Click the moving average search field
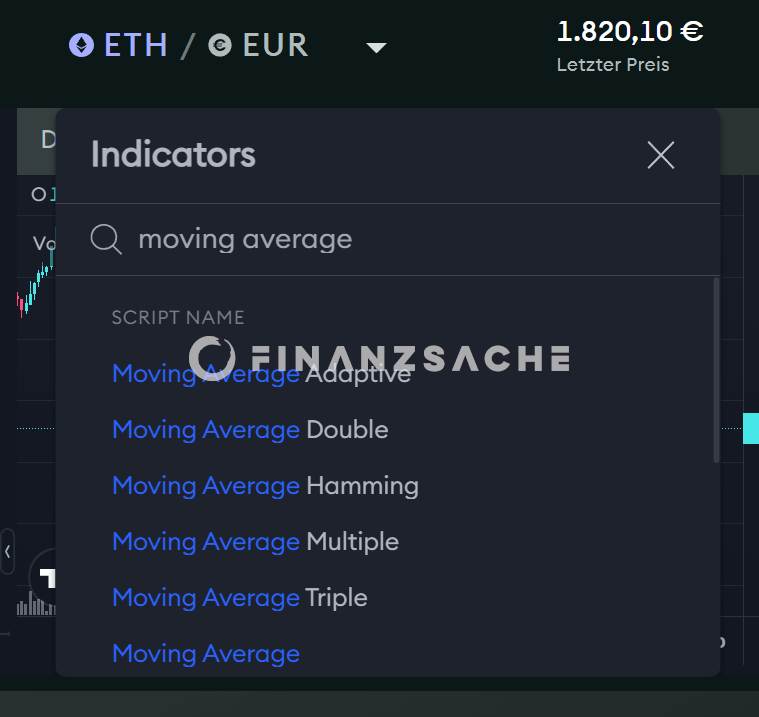 pos(388,240)
